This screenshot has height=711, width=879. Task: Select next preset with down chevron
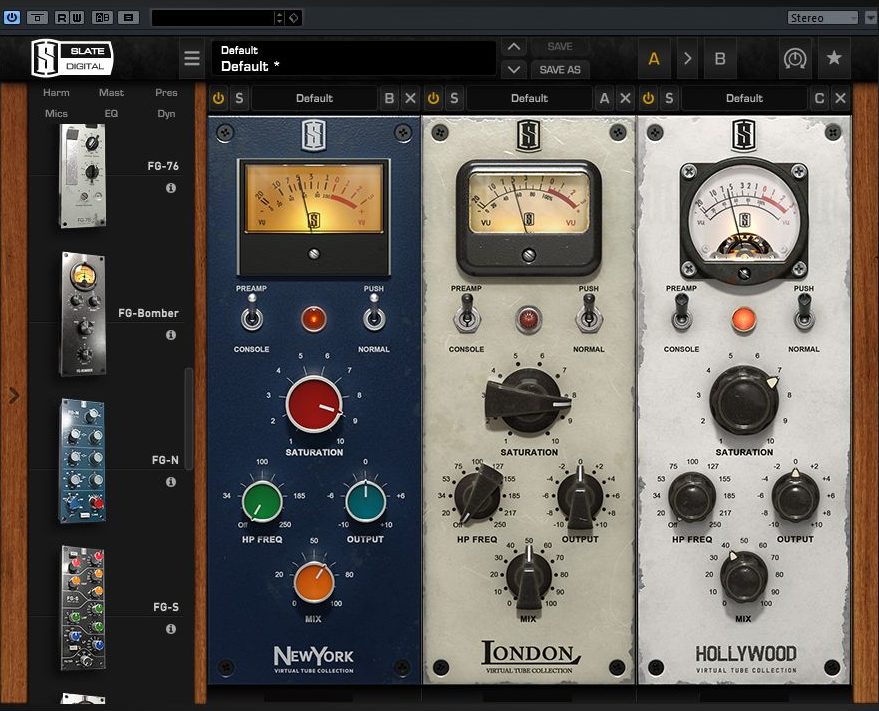513,70
